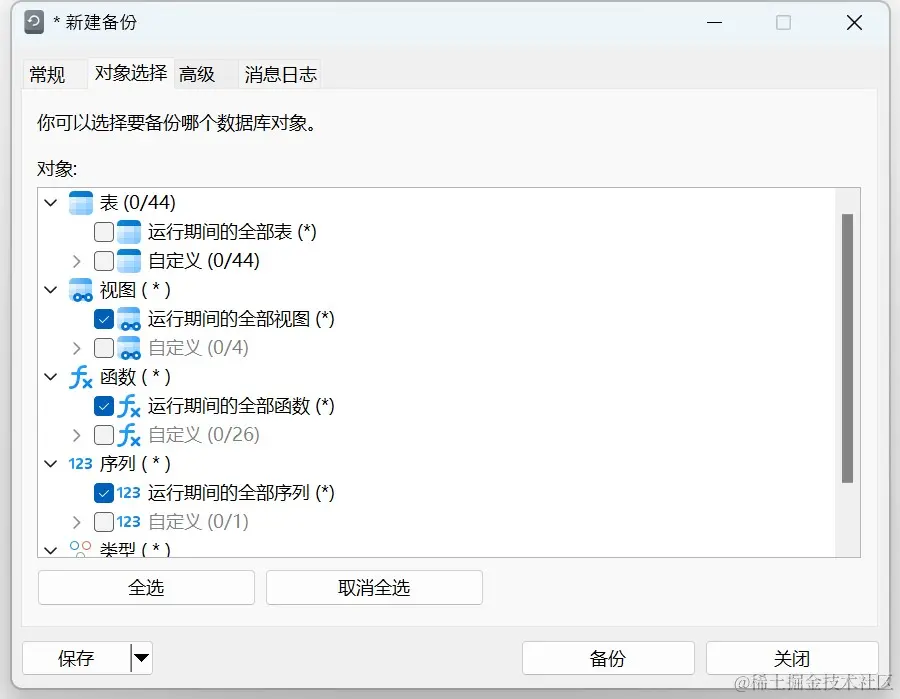Select the 序列 ( * ) label
The height and width of the screenshot is (699, 900).
[x=135, y=464]
